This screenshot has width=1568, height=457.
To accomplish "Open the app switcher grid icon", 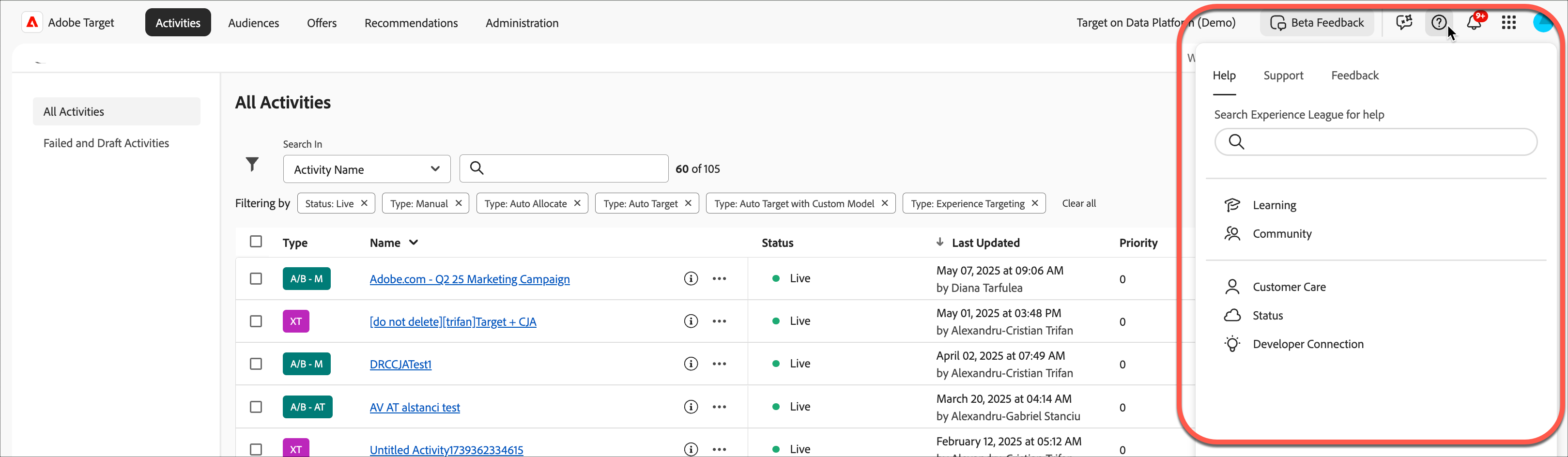I will pyautogui.click(x=1508, y=23).
